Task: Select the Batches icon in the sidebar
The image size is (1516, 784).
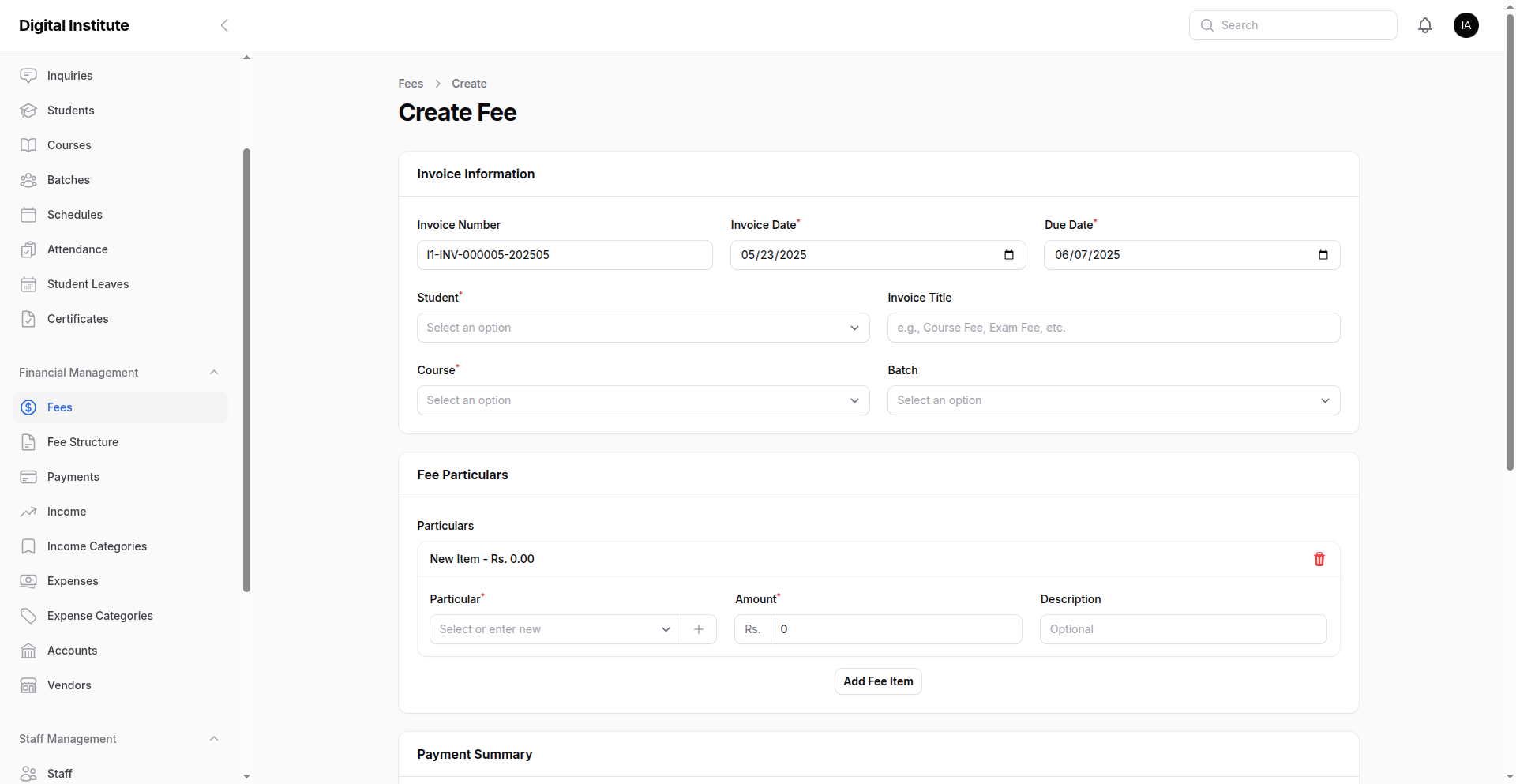Action: (x=28, y=180)
